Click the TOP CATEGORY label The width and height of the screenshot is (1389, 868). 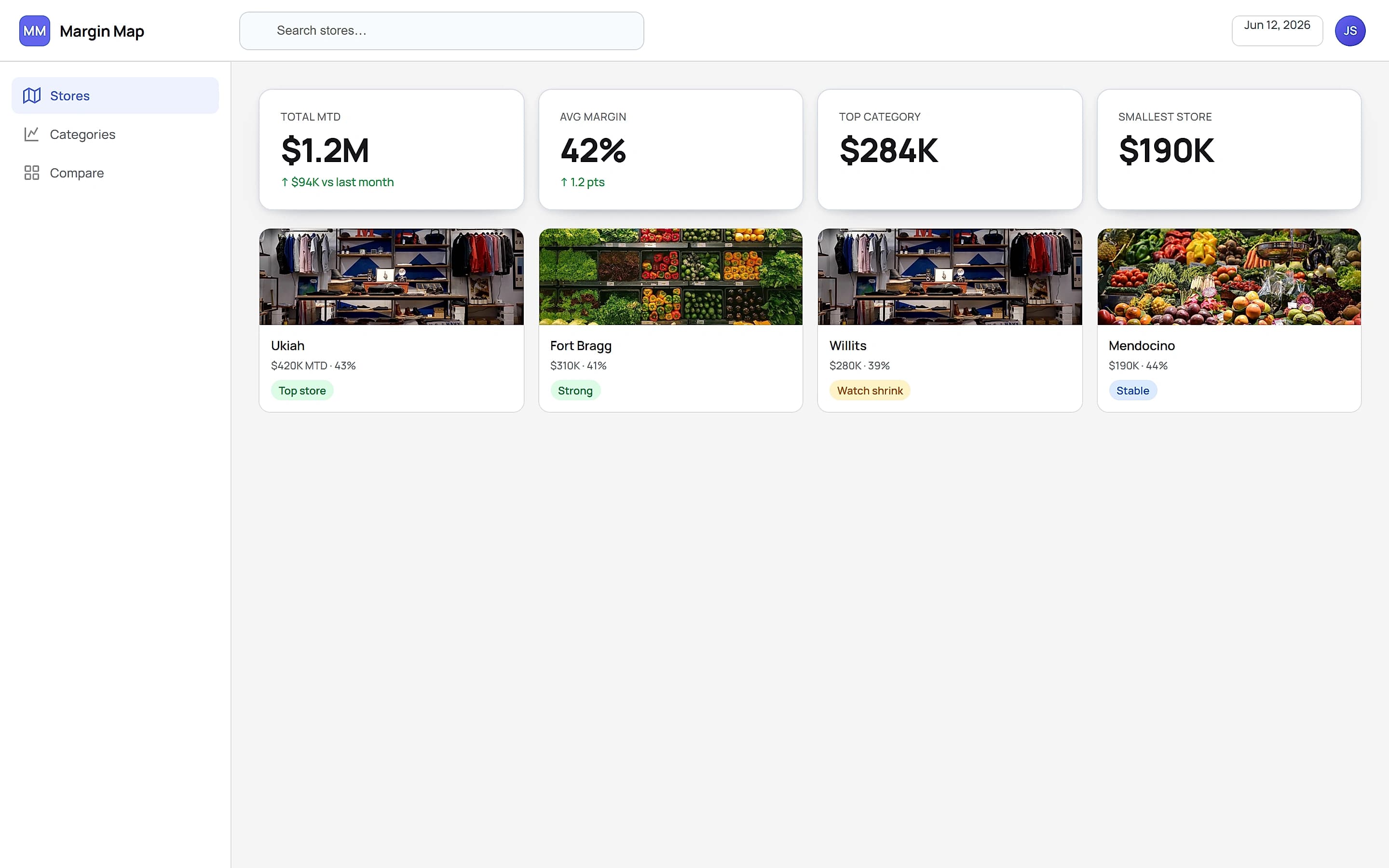click(879, 117)
